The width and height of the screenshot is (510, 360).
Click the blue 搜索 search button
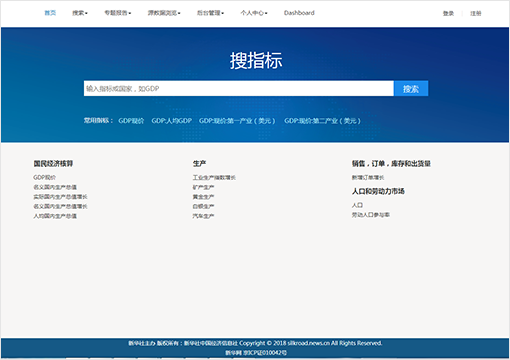411,88
